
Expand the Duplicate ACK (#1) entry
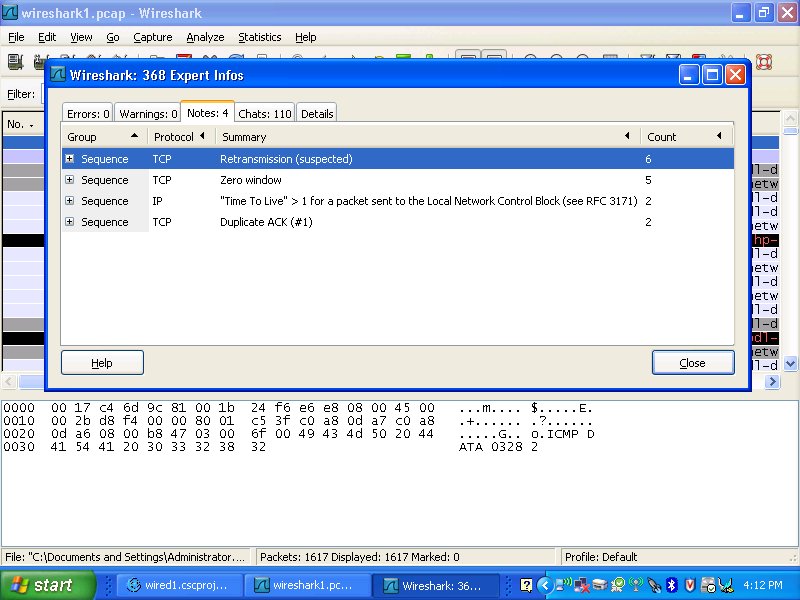pyautogui.click(x=70, y=222)
